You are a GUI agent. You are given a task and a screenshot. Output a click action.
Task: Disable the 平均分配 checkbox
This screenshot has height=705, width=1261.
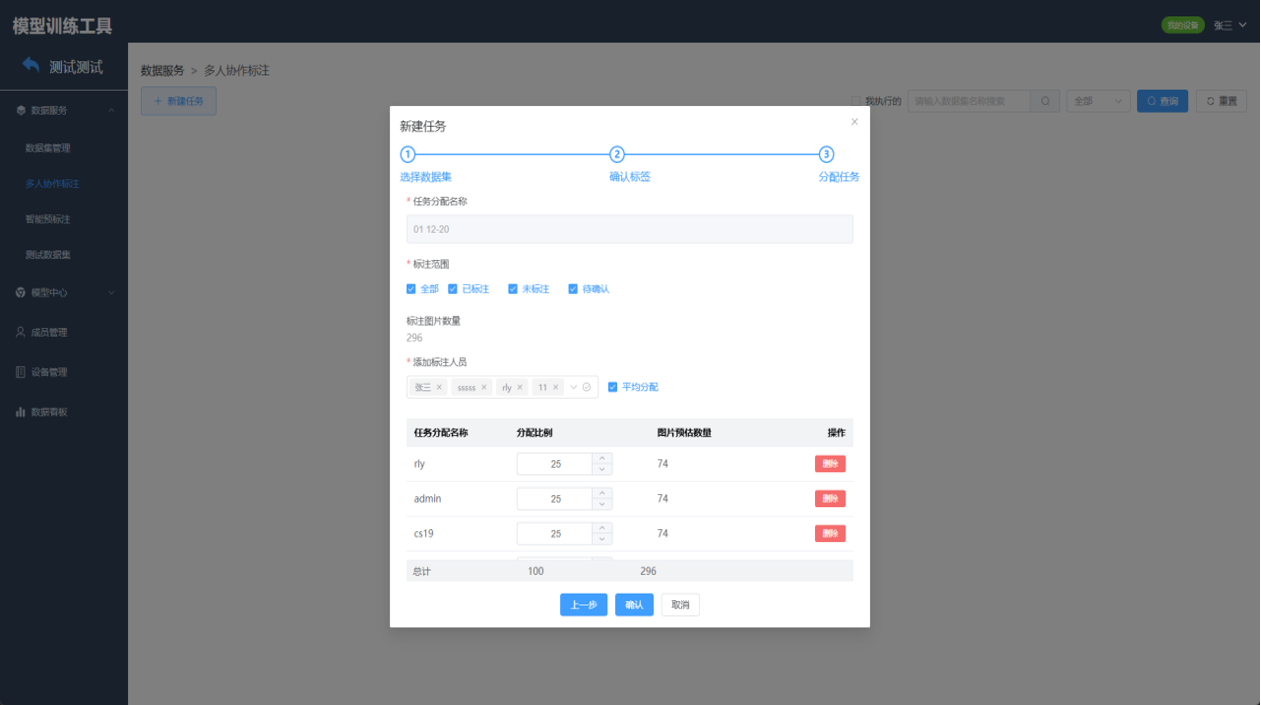613,387
